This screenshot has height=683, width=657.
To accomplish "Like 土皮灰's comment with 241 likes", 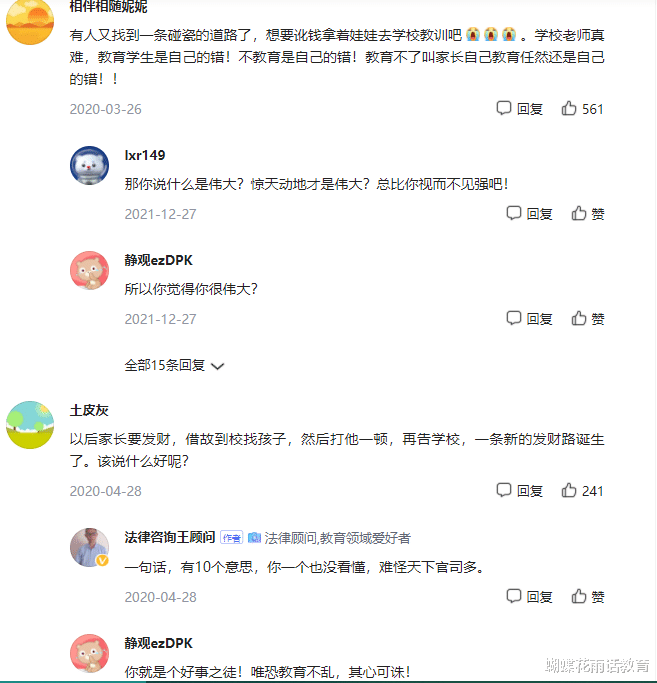I will tap(582, 491).
